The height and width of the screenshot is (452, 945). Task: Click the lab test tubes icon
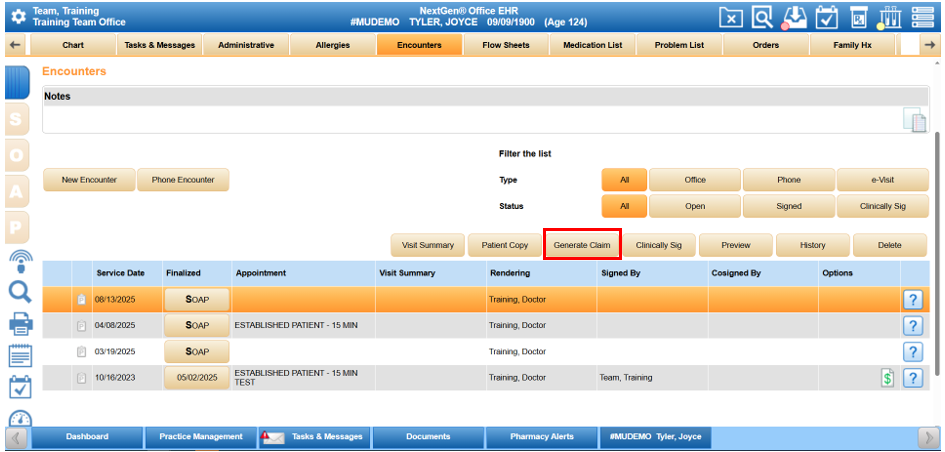[891, 17]
